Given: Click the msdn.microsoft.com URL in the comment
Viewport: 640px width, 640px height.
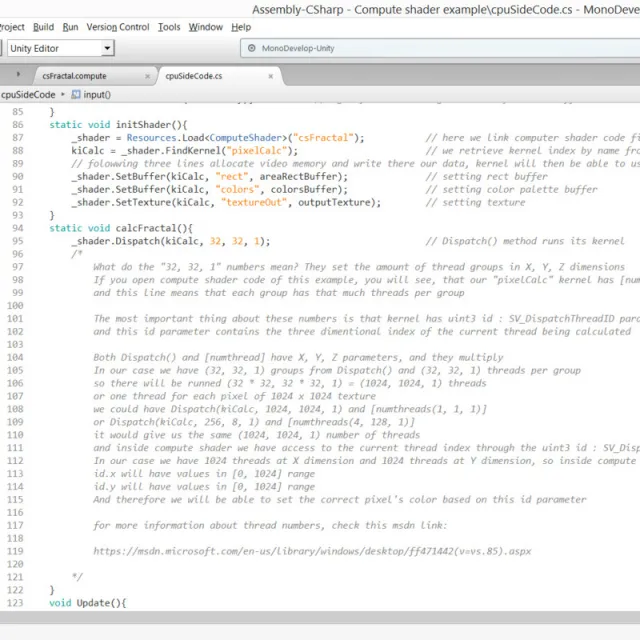Looking at the screenshot, I should coord(312,551).
